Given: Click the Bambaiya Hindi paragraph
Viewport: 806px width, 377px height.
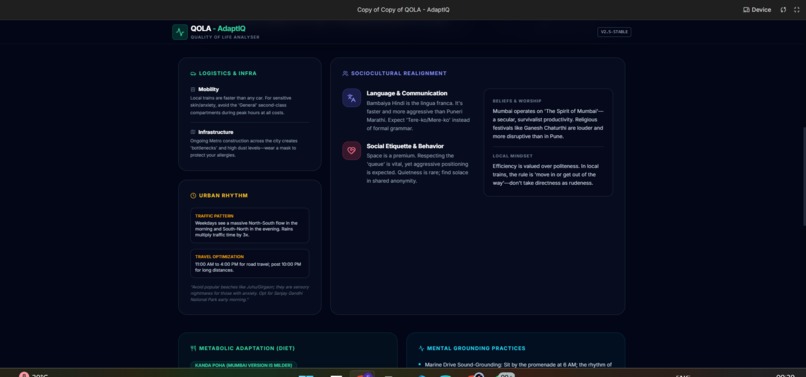Looking at the screenshot, I should [x=418, y=116].
